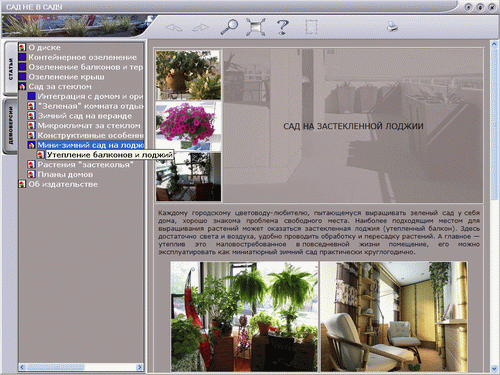
Task: Open the photo of loggia with armchairs
Action: (x=394, y=316)
